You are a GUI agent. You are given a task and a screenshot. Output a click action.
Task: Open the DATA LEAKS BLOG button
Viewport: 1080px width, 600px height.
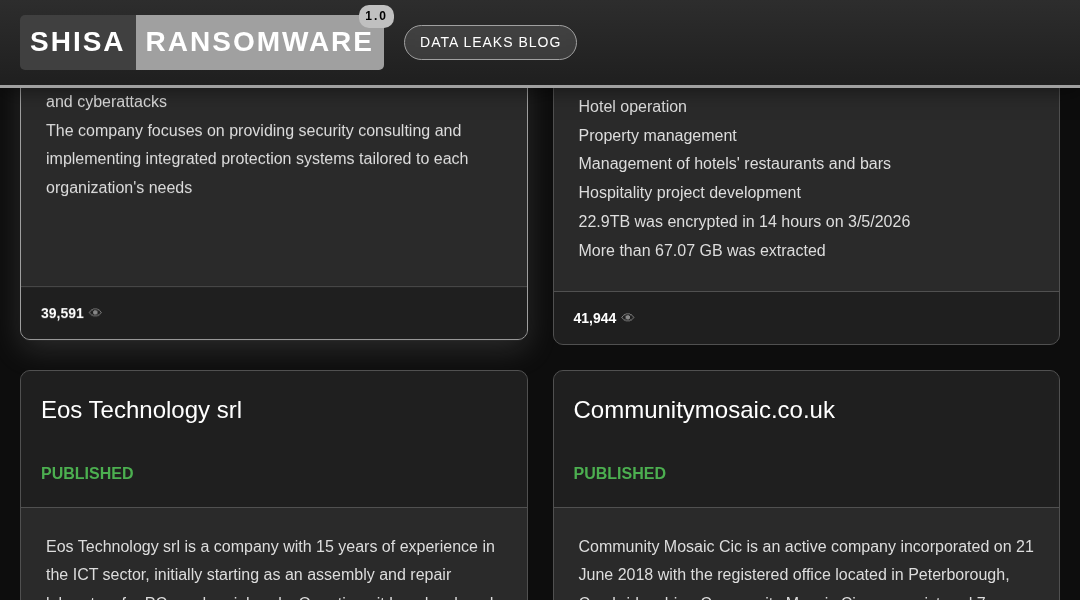[x=490, y=43]
